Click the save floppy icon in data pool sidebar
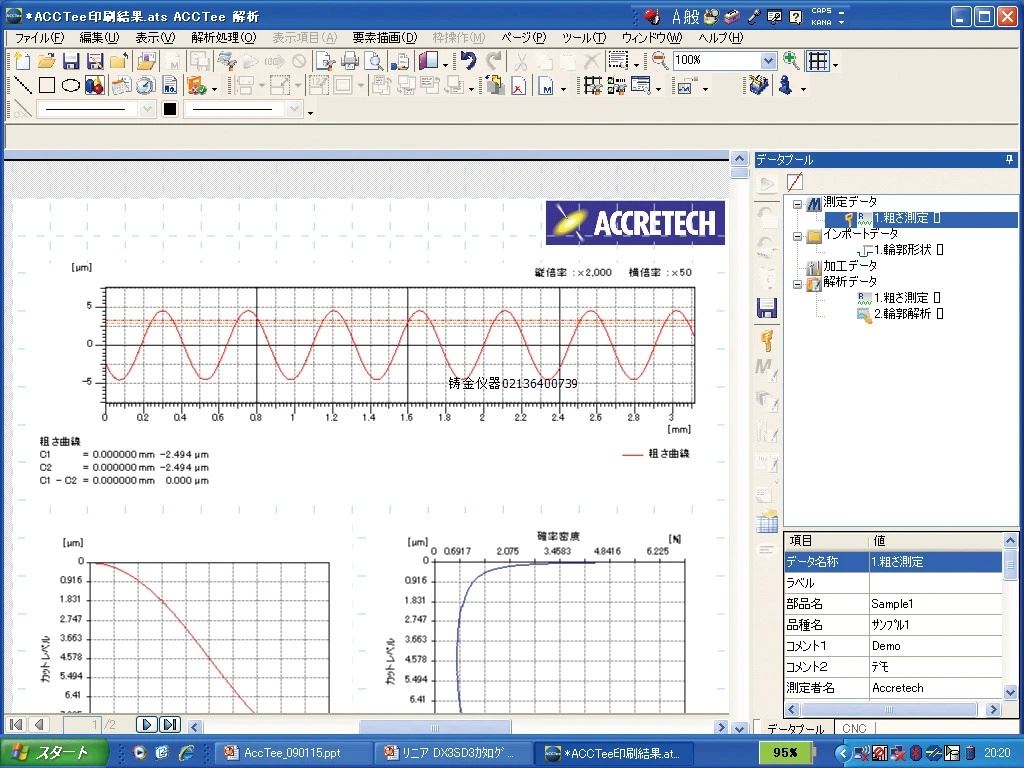Screen dimensions: 1024x768 767,308
